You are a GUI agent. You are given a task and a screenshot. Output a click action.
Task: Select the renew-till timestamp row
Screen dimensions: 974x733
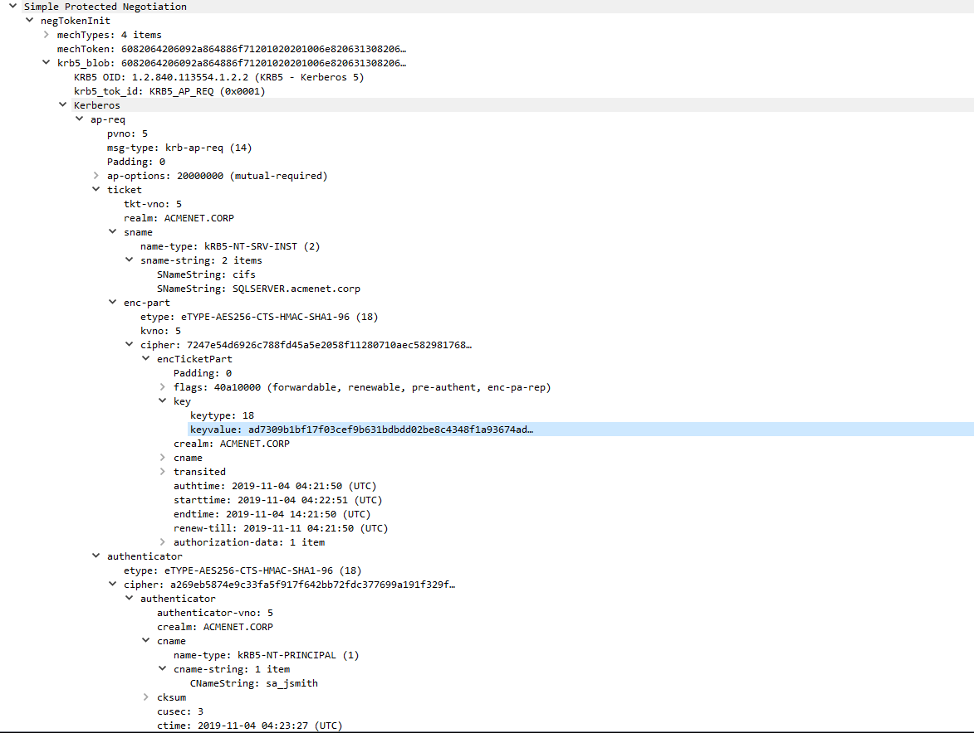pos(280,528)
